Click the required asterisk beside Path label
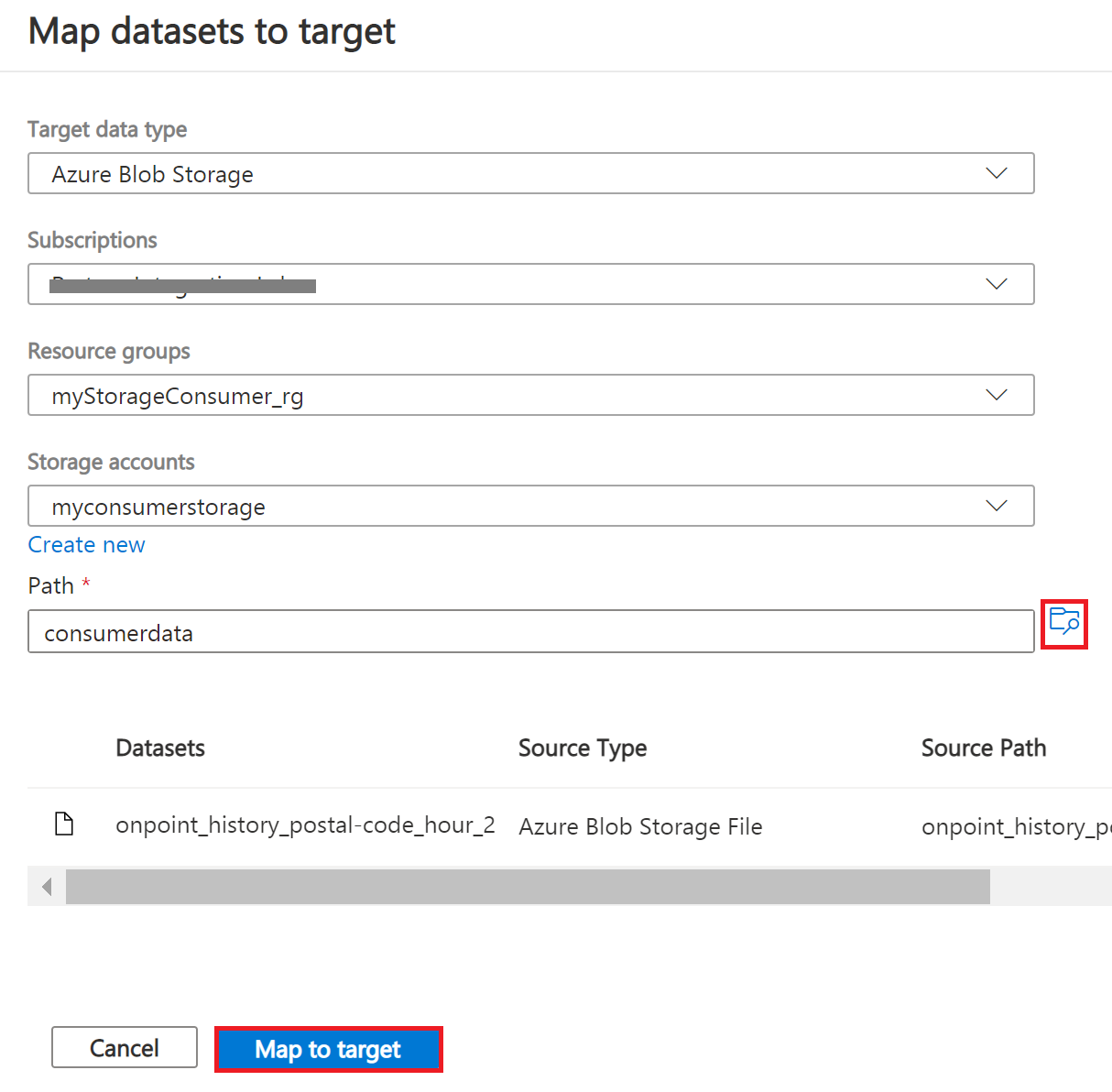The height and width of the screenshot is (1092, 1112). (85, 581)
